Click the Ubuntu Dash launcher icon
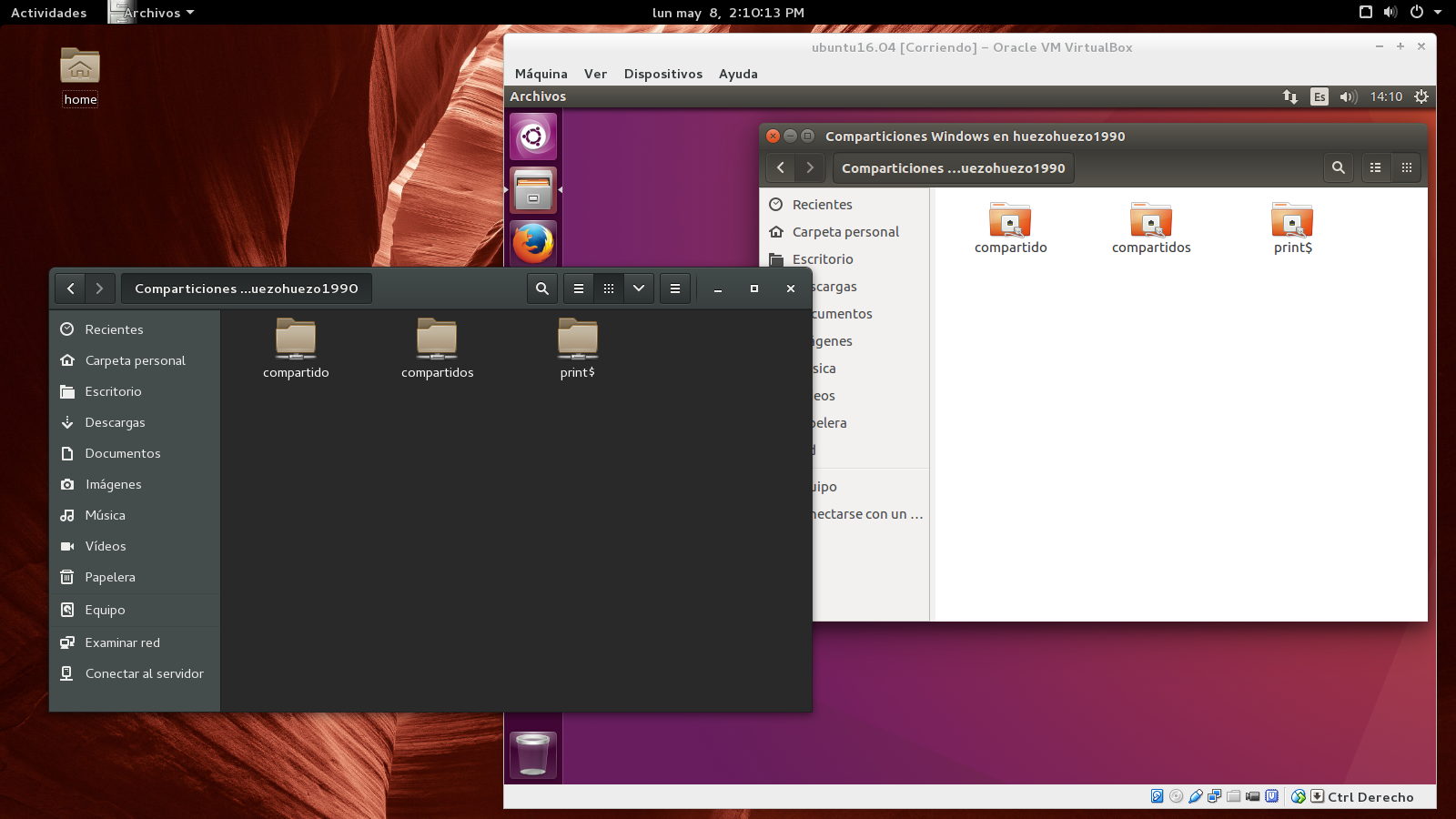This screenshot has width=1456, height=819. pyautogui.click(x=533, y=136)
